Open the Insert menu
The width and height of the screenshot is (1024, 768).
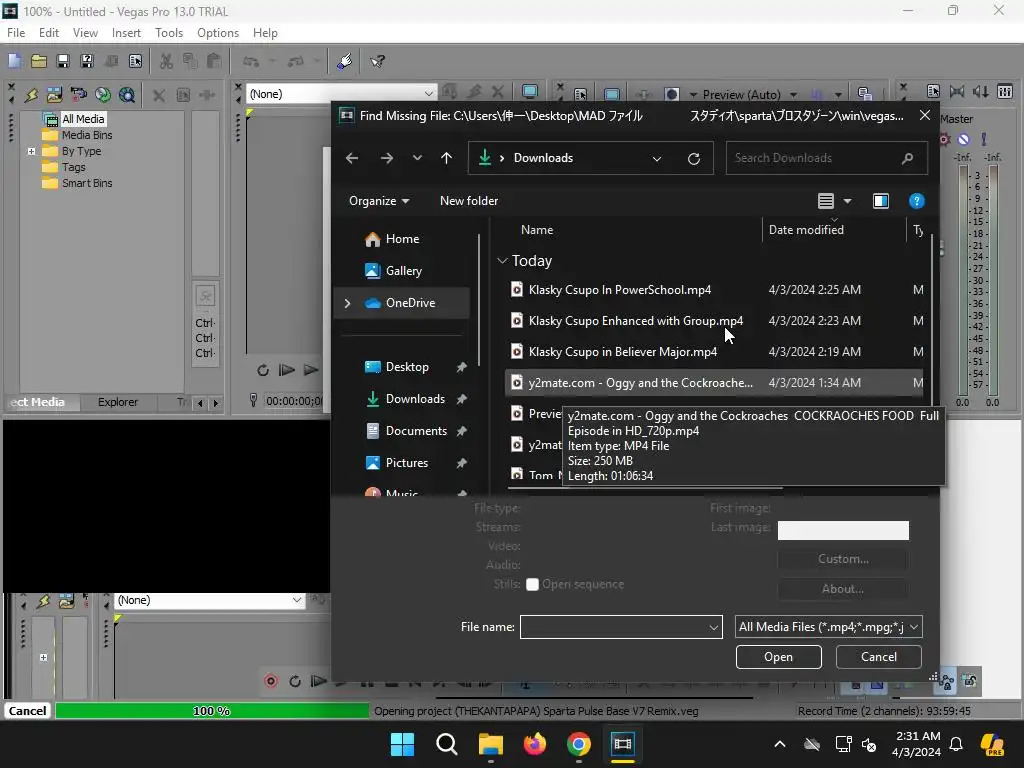pyautogui.click(x=126, y=33)
